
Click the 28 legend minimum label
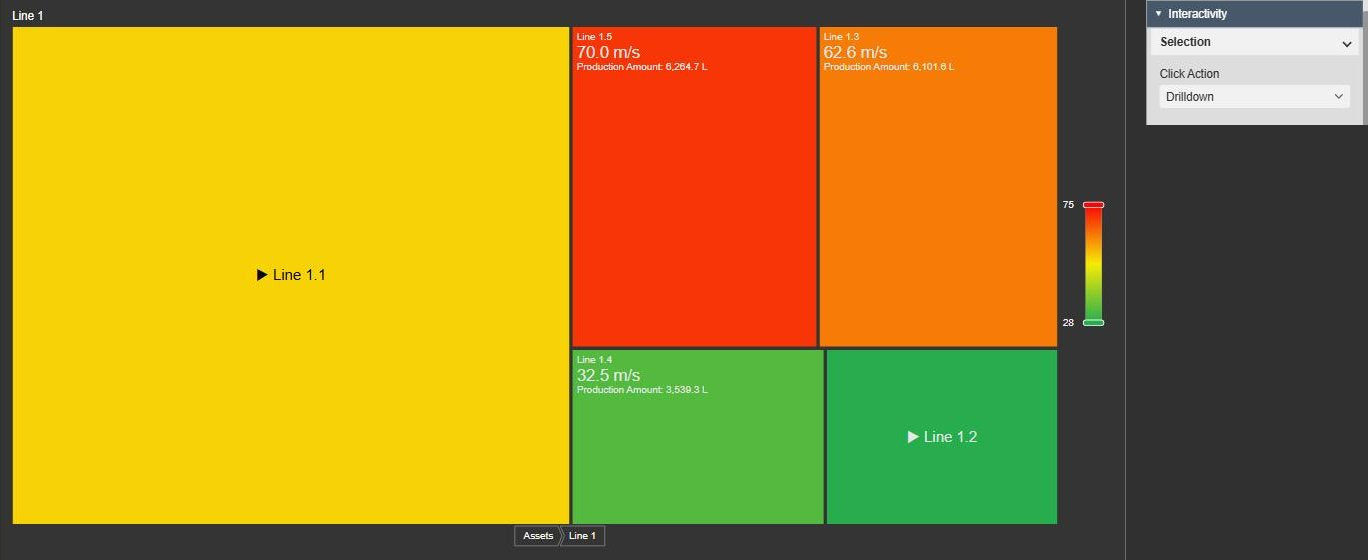pyautogui.click(x=1068, y=322)
